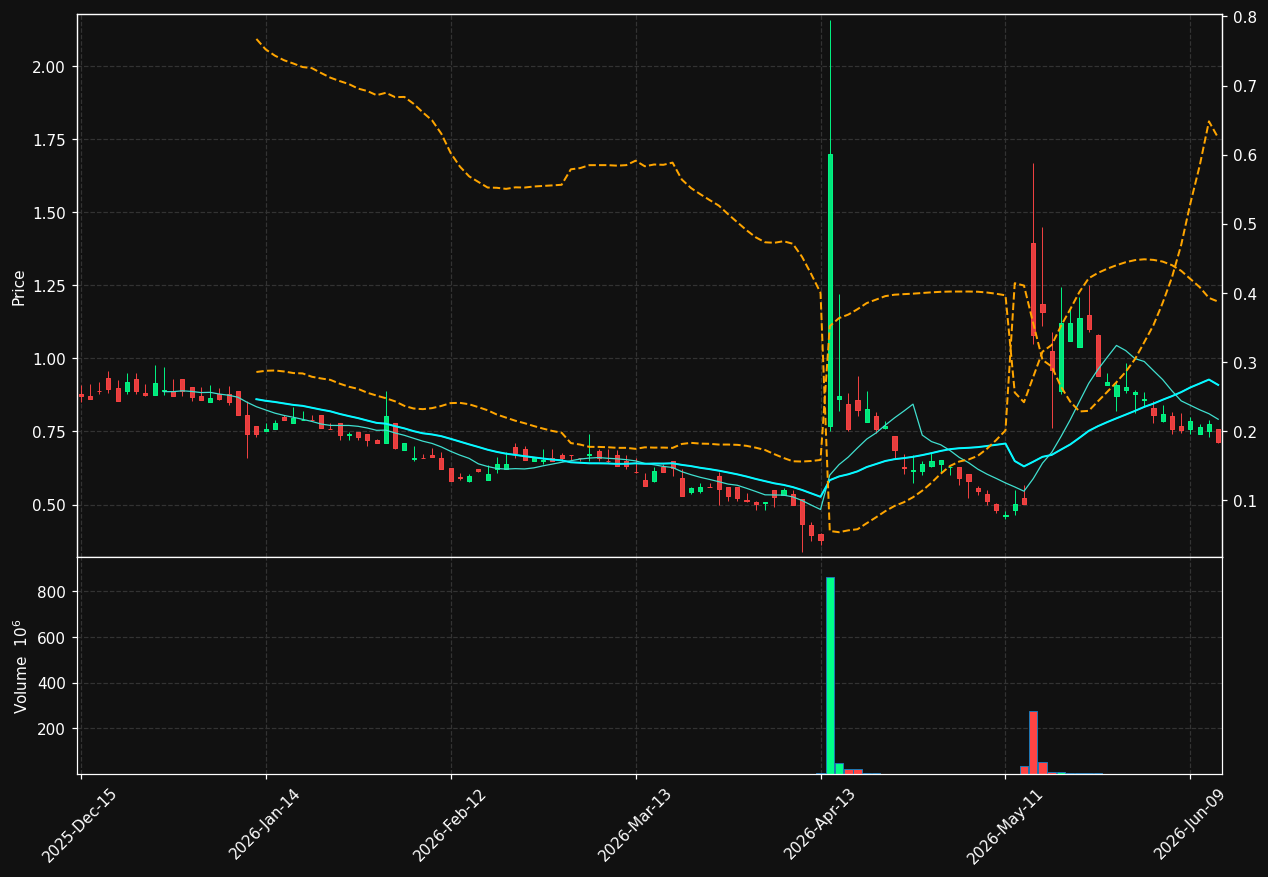Viewport: 1268px width, 877px height.
Task: Click the Volume 10⁶ axis title
Action: point(19,666)
